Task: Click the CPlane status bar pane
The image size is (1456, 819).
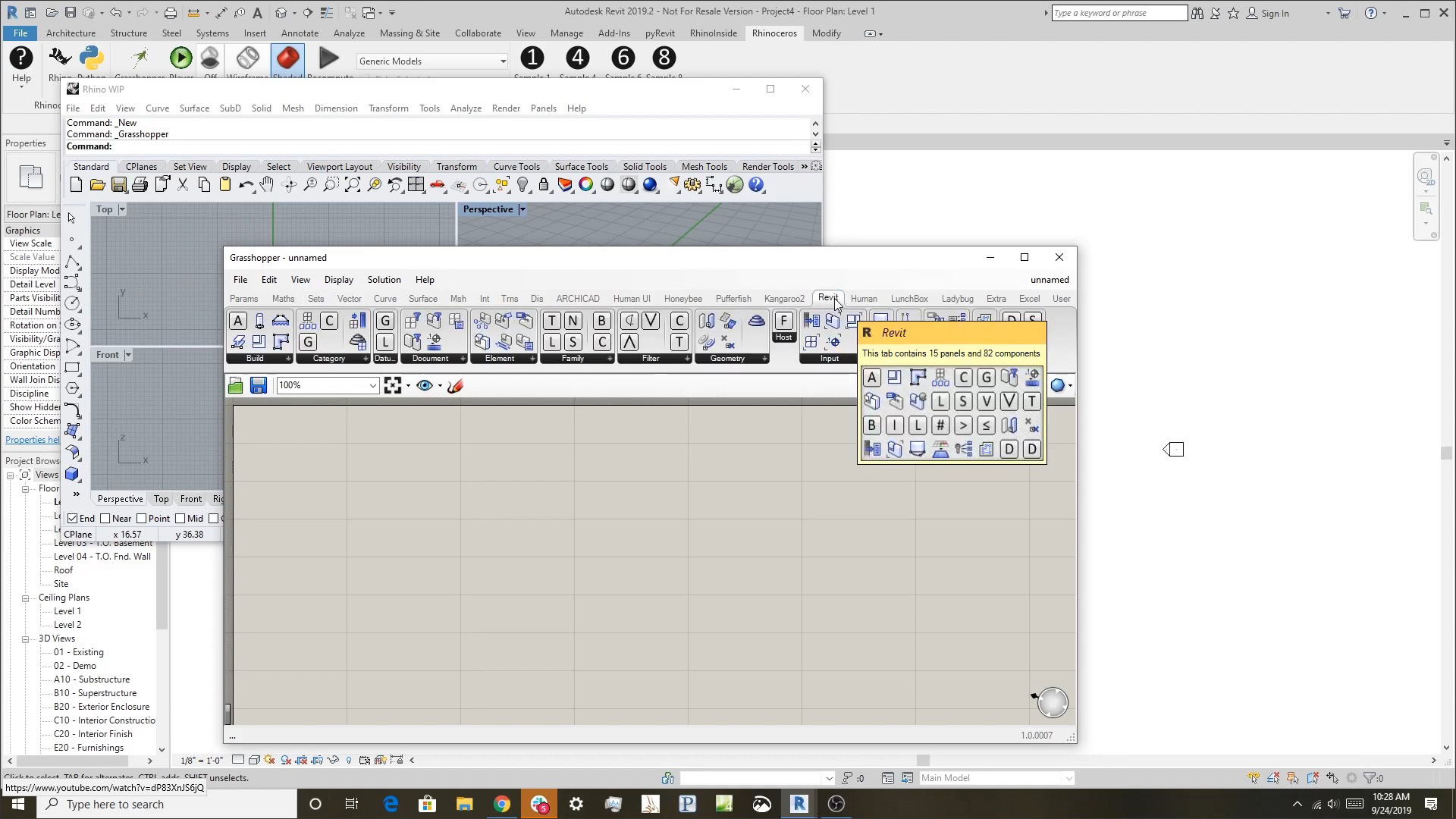Action: click(x=77, y=535)
